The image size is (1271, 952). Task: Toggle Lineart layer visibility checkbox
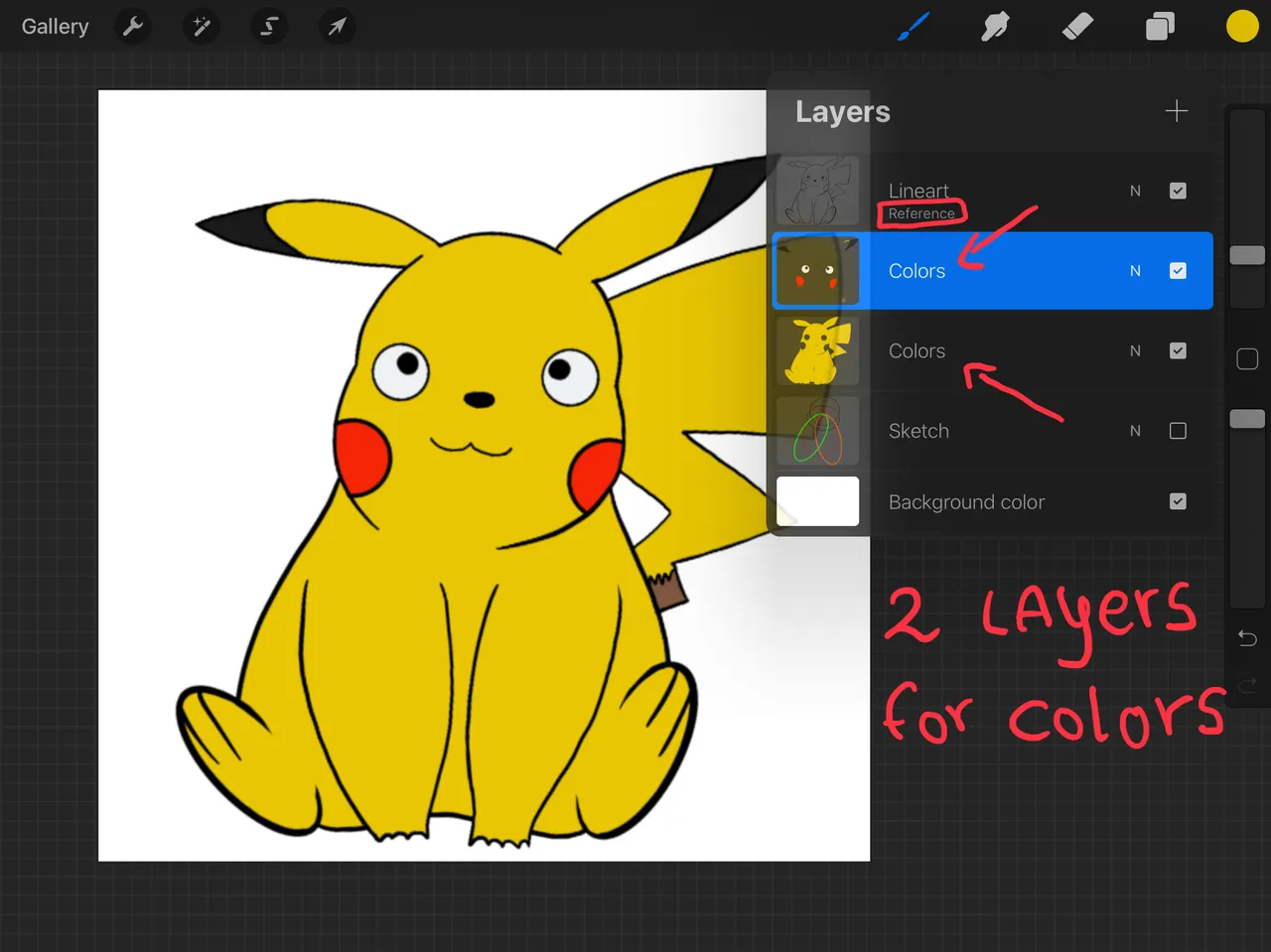point(1178,191)
